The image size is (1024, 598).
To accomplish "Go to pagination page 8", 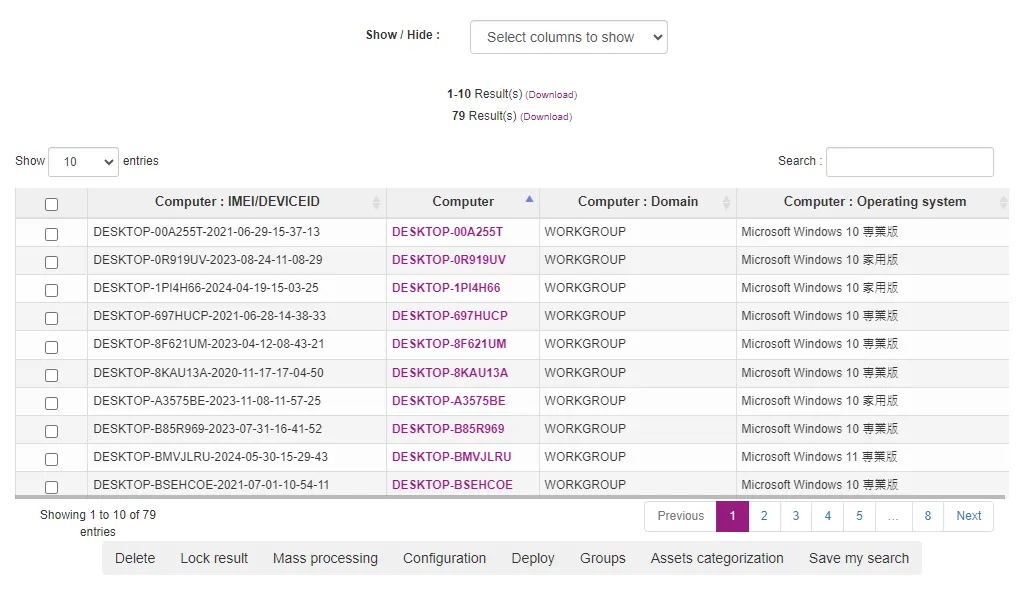I will pos(927,516).
